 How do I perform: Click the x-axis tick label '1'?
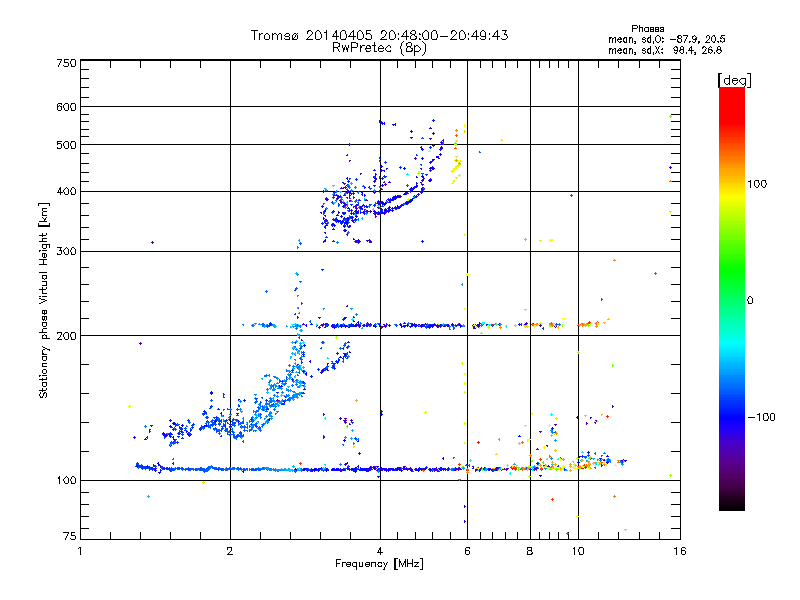click(x=80, y=551)
